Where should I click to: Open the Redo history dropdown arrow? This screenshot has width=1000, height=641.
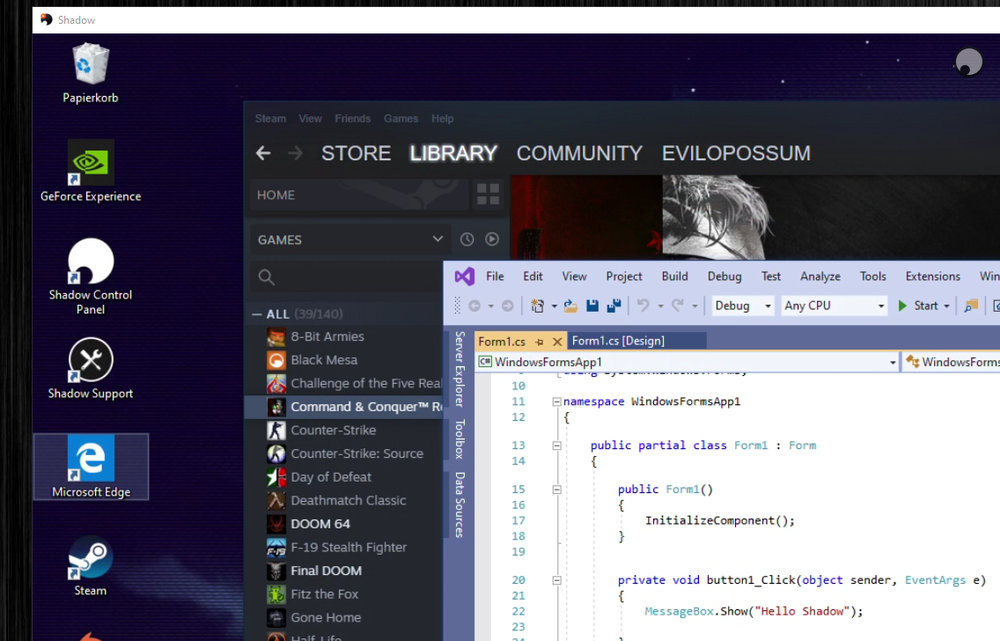(x=695, y=306)
